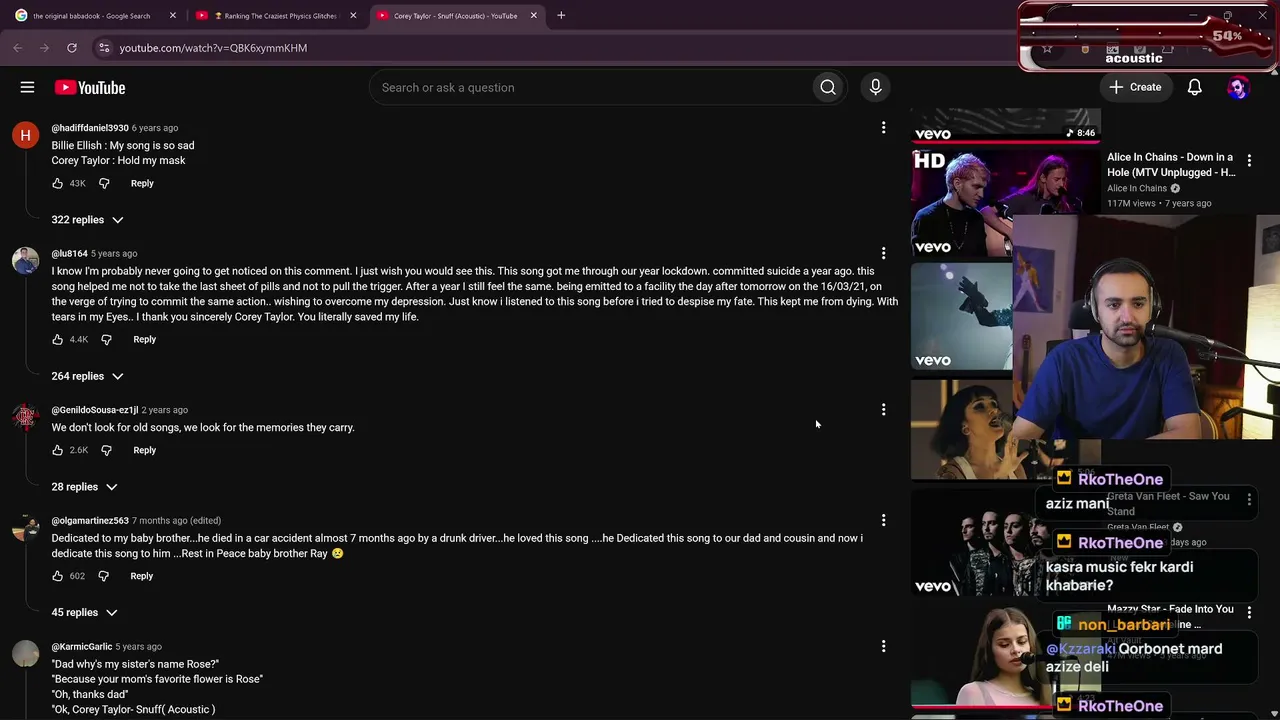Close the Corey Taylor Snuff tab
Viewport: 1280px width, 720px height.
click(x=533, y=15)
